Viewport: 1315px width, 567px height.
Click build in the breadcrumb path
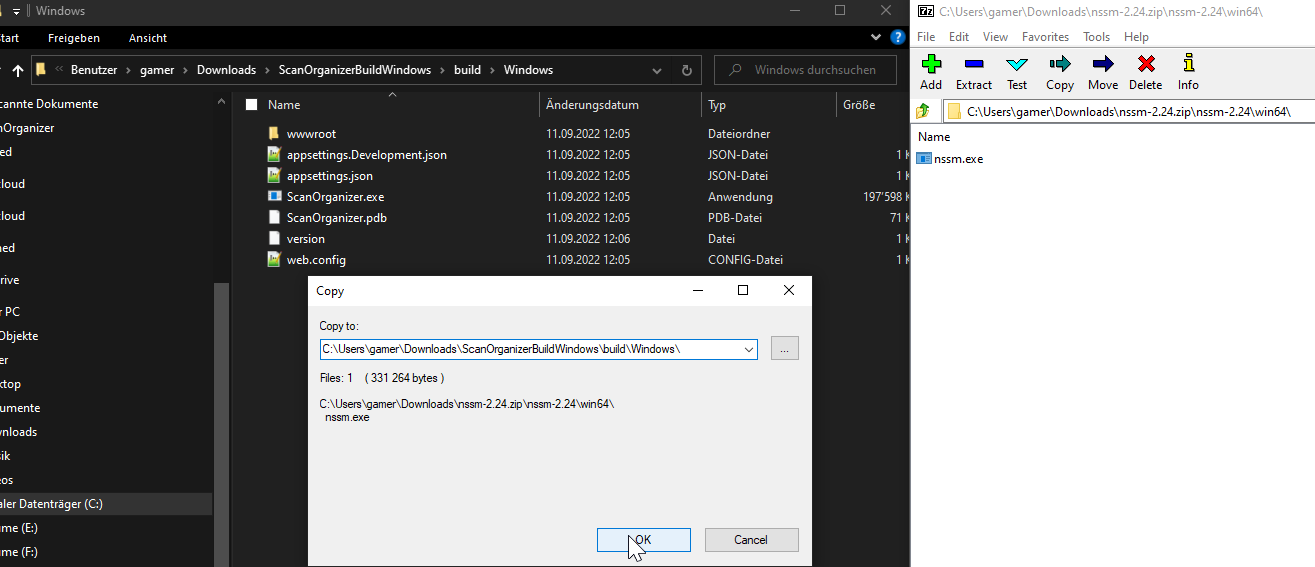[467, 70]
